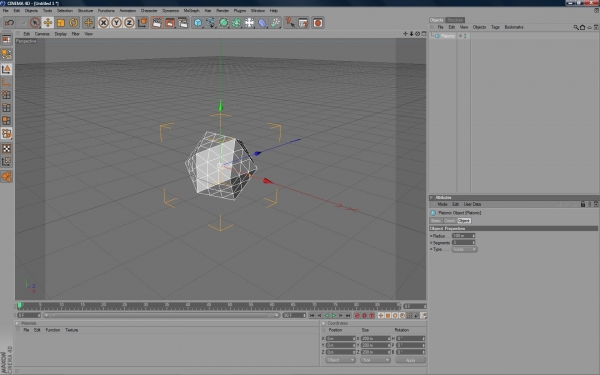
Task: Go to the end of animation
Action: [348, 316]
